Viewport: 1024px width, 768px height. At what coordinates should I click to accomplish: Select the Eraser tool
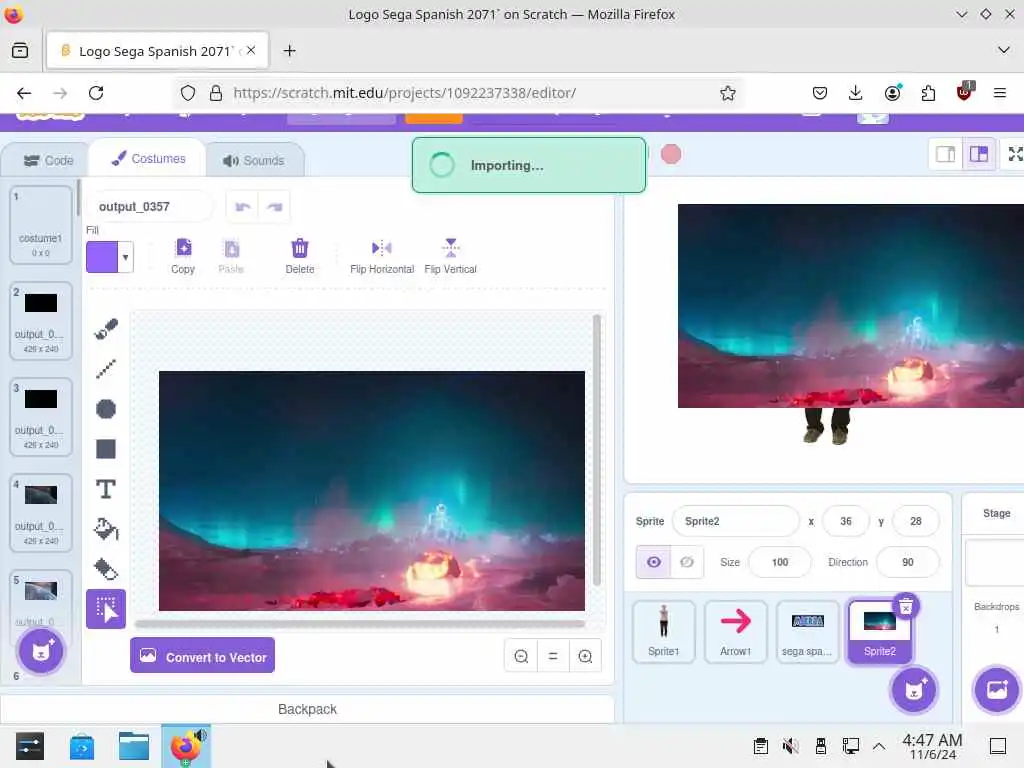(106, 569)
